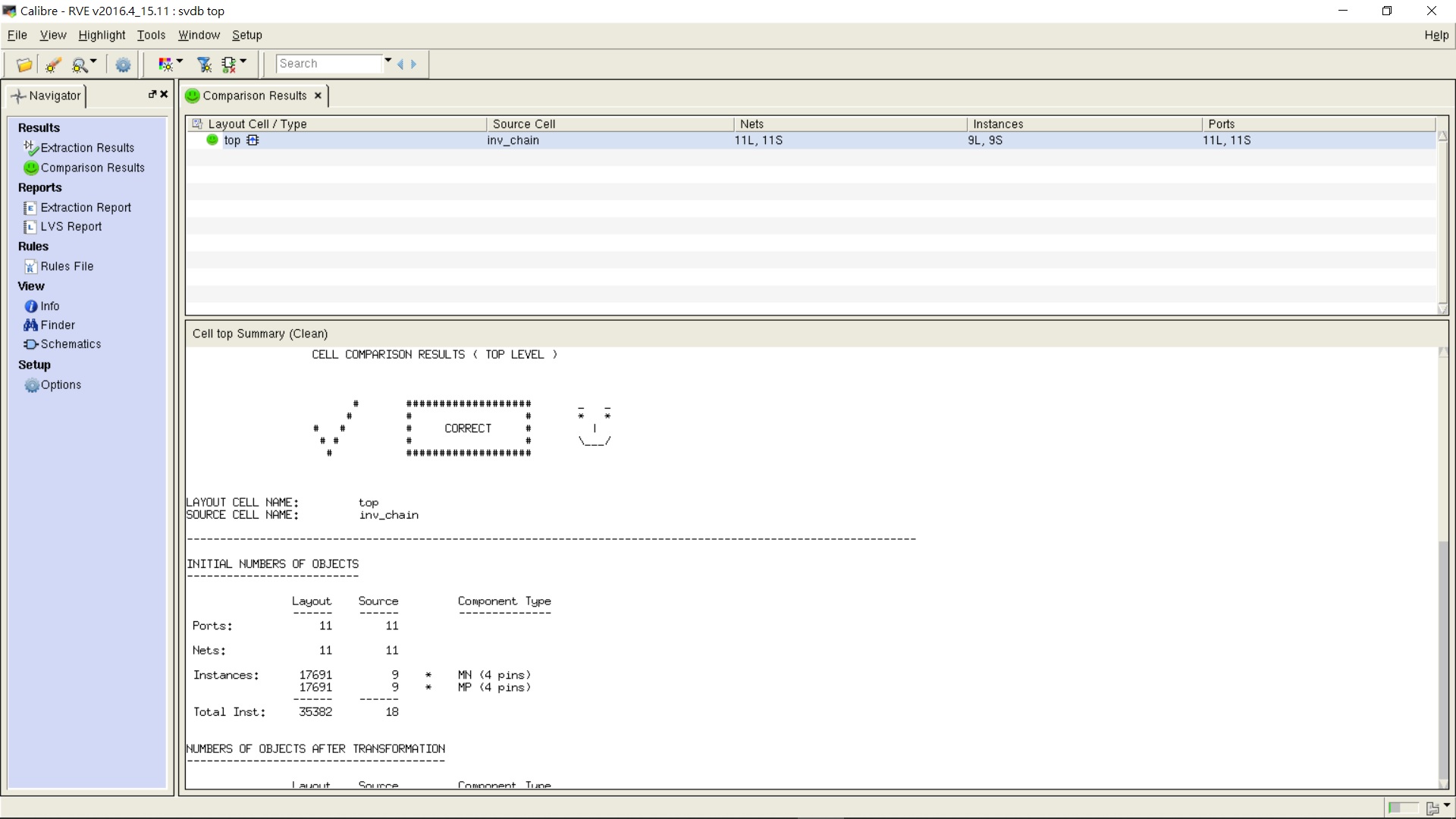Click the device check/cross toolbar icon
This screenshot has height=819, width=1456.
click(x=228, y=64)
